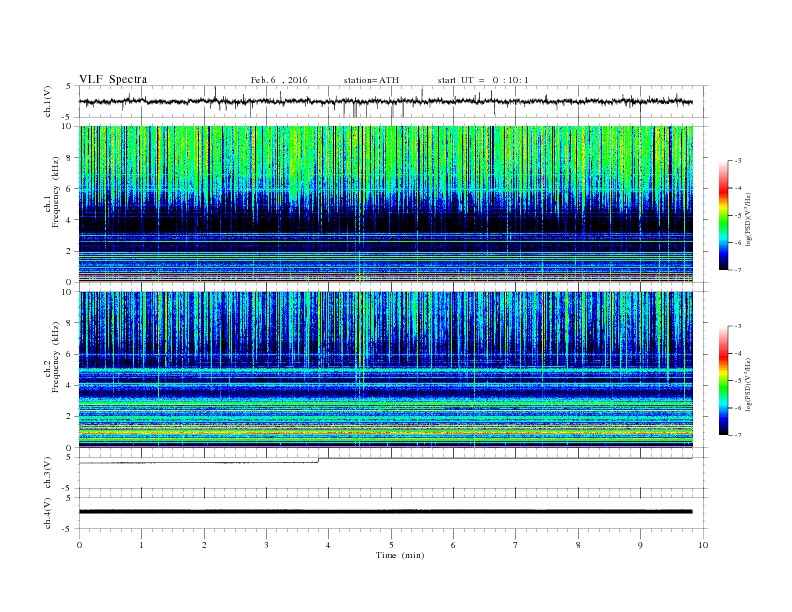Click the '-3' label on ch.1 color bar
The height and width of the screenshot is (612, 792).
[x=738, y=161]
